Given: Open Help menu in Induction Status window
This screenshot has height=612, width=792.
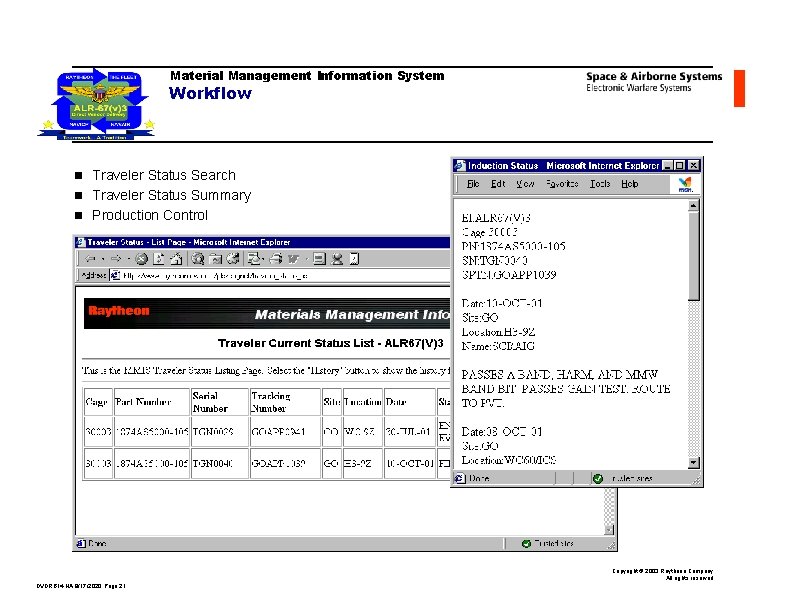Looking at the screenshot, I should point(629,184).
